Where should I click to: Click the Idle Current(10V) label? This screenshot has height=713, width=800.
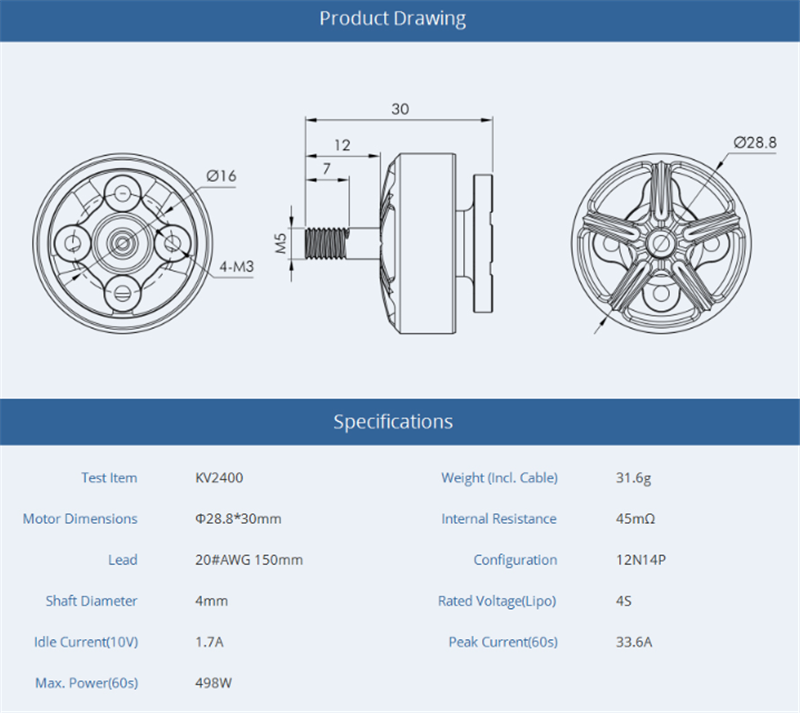coord(86,642)
